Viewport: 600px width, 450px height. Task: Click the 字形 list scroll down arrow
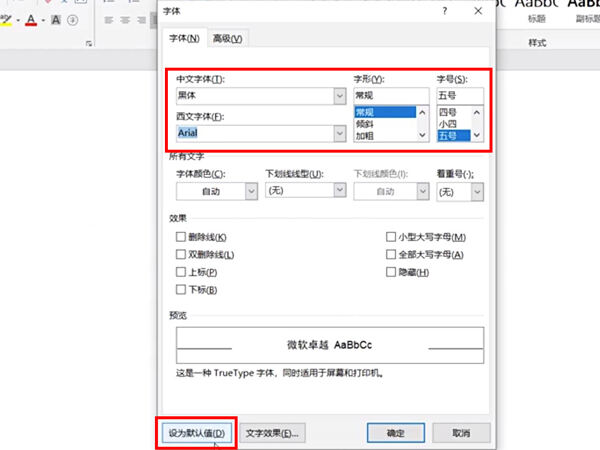(422, 135)
